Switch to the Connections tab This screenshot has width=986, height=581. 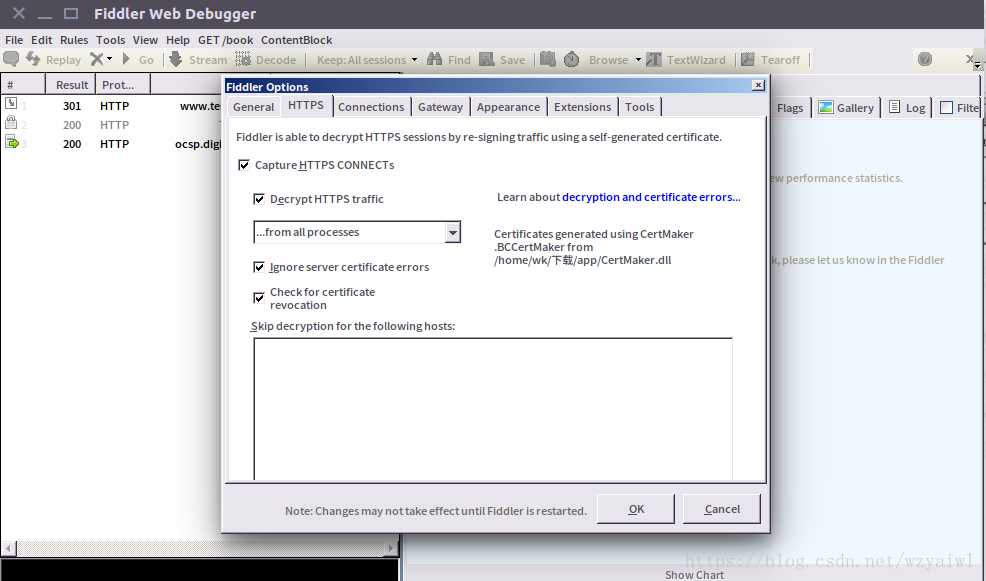(371, 107)
